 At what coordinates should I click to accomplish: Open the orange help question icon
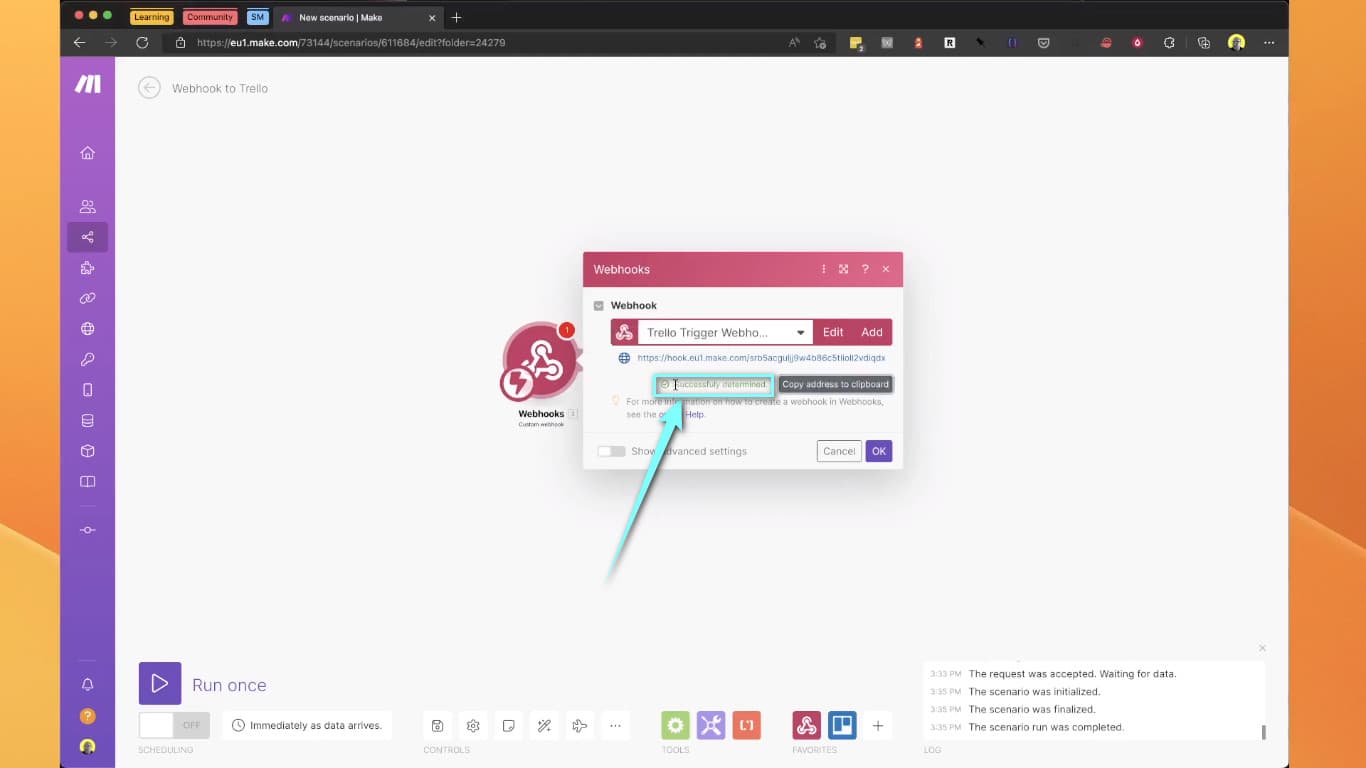88,716
